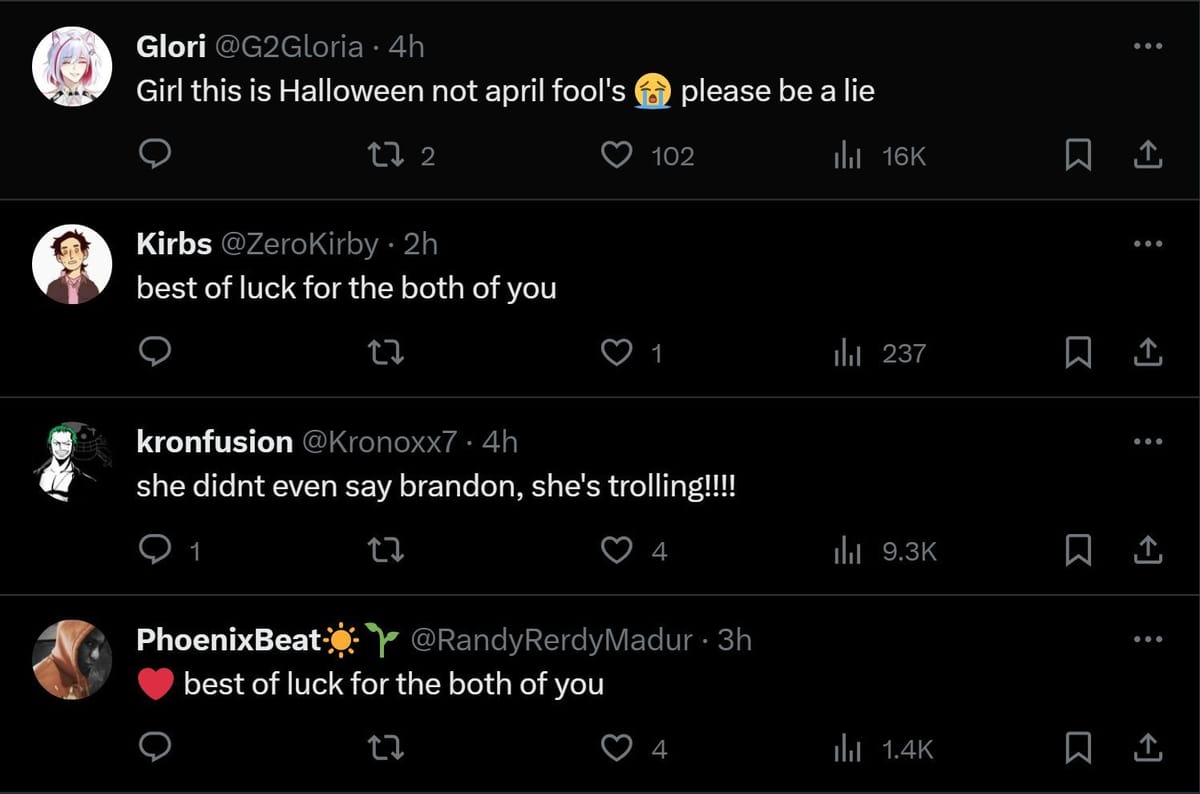Open kronfusion's profile avatar
This screenshot has width=1200, height=794.
click(70, 461)
